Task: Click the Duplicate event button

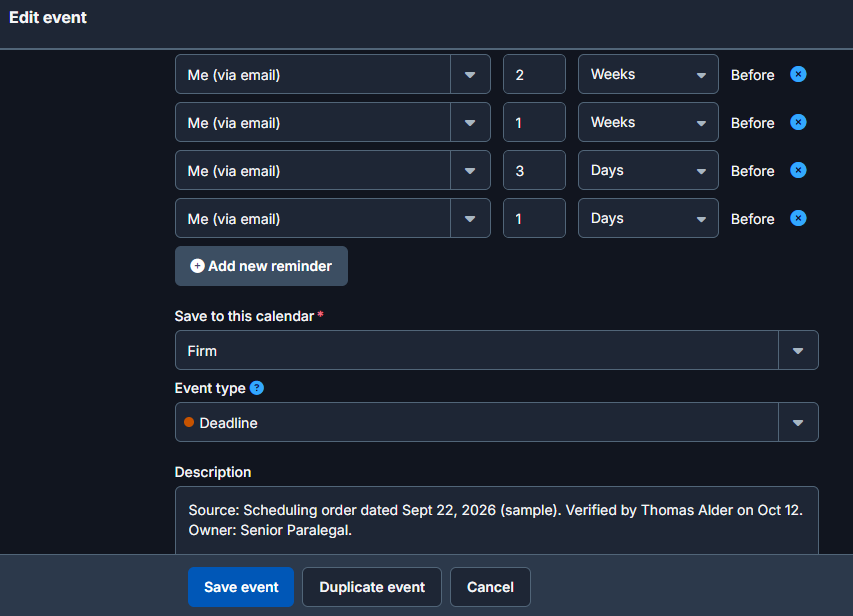Action: pos(372,587)
